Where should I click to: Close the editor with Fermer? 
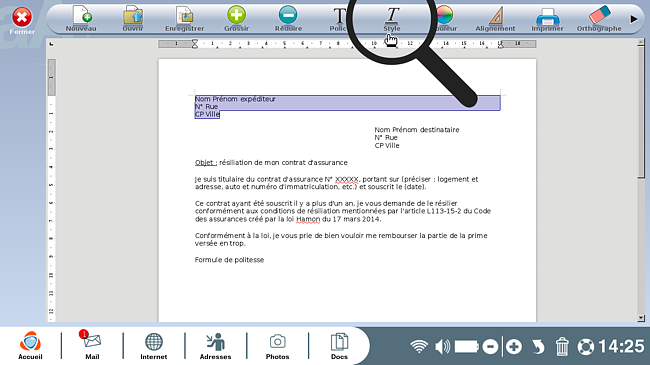22,20
